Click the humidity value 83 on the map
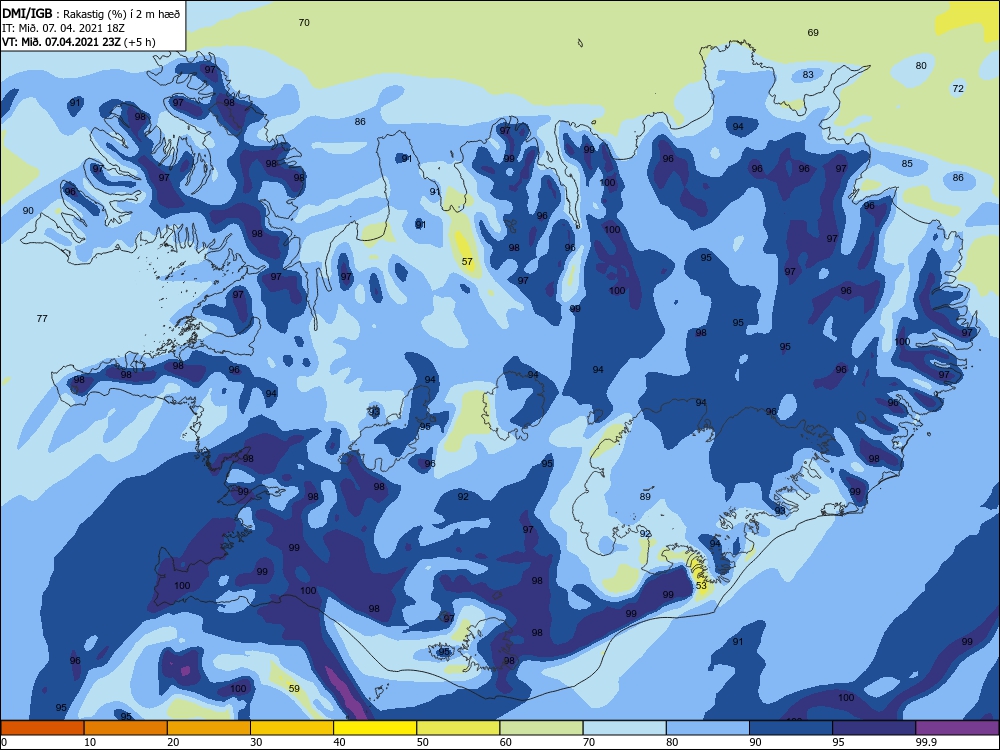The height and width of the screenshot is (750, 1000). 808,75
